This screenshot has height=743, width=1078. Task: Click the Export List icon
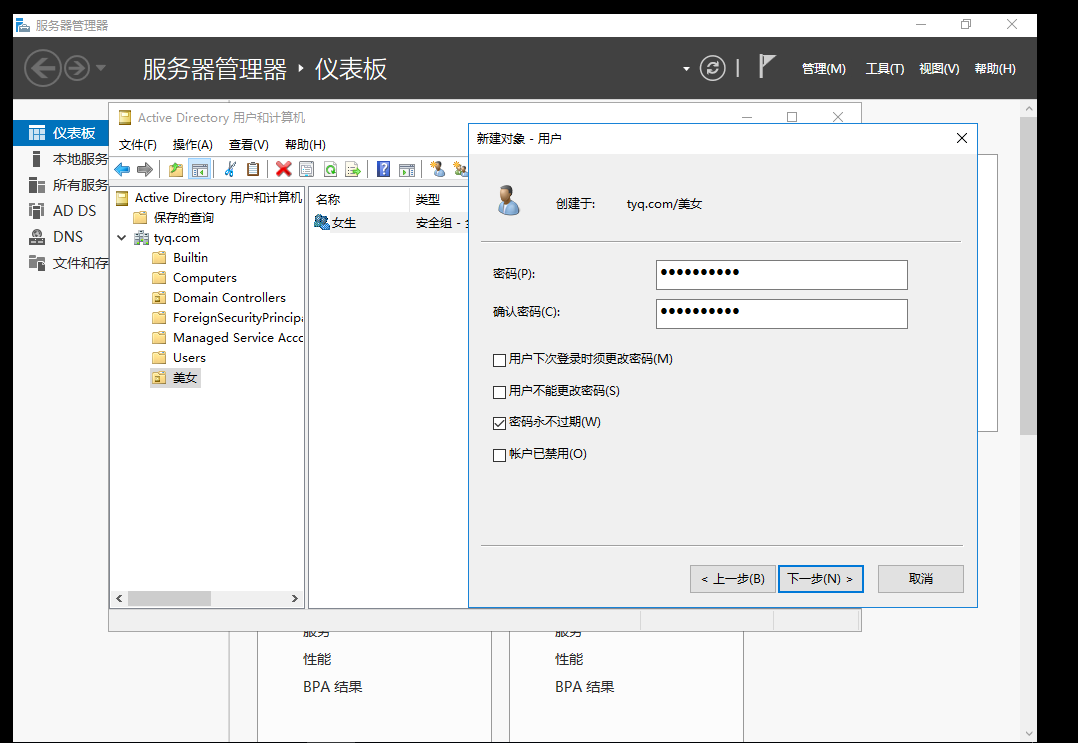tap(353, 169)
